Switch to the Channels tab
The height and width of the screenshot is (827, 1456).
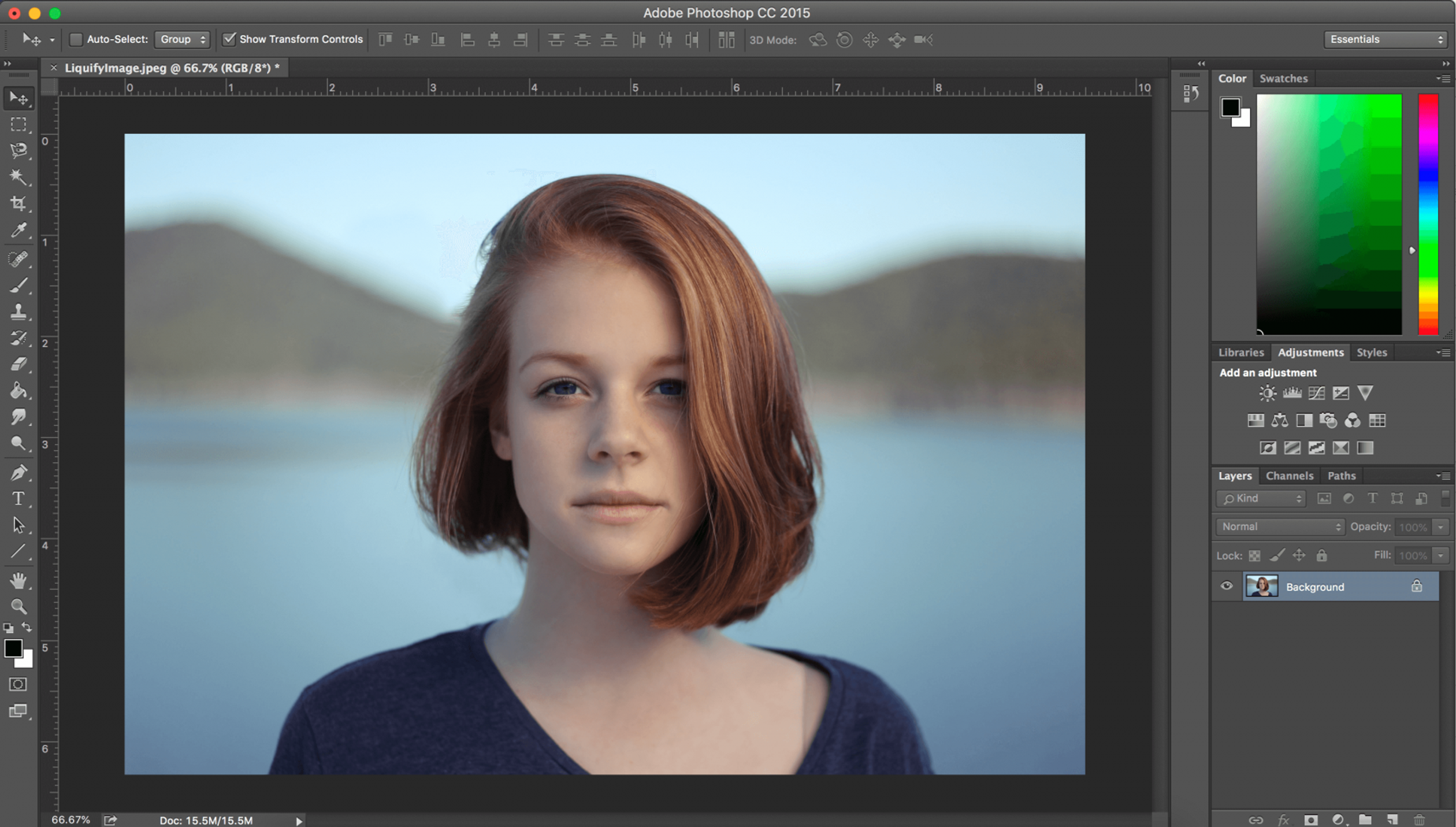[1289, 475]
